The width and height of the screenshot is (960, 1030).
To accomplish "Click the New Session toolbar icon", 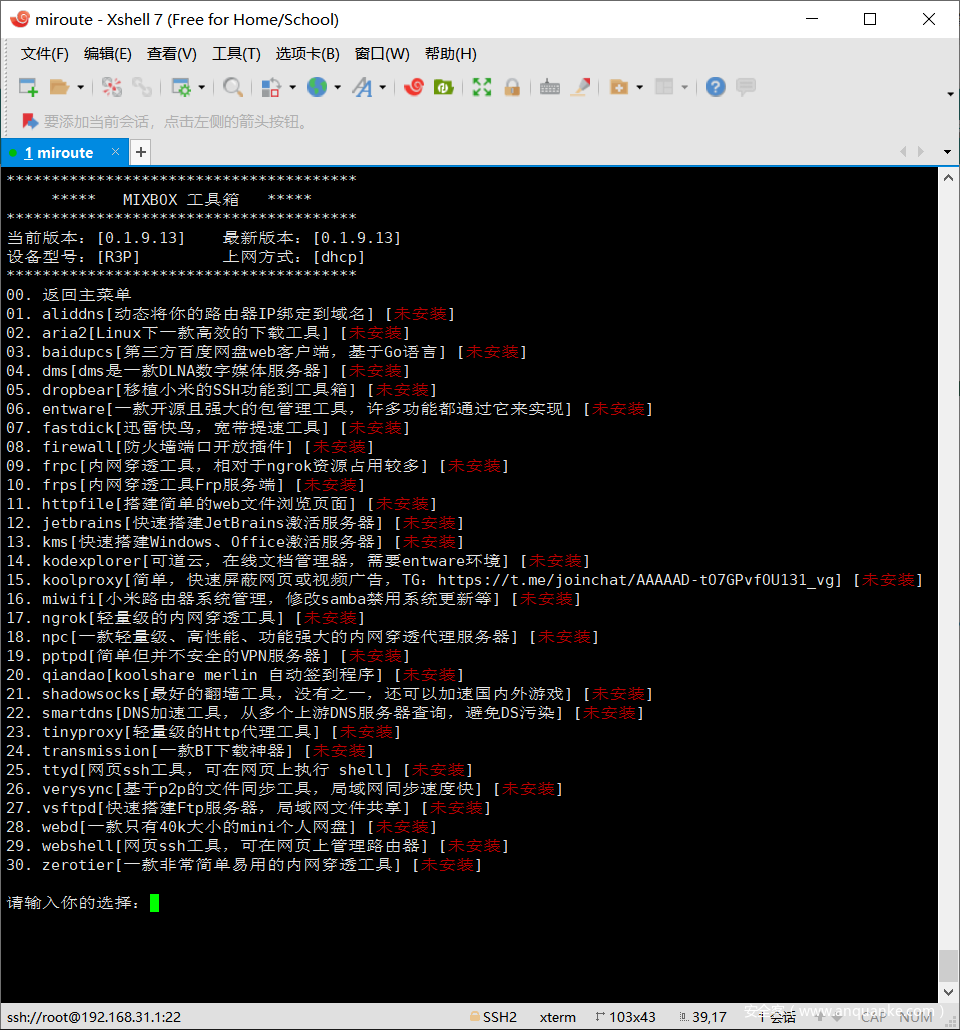I will (x=28, y=87).
